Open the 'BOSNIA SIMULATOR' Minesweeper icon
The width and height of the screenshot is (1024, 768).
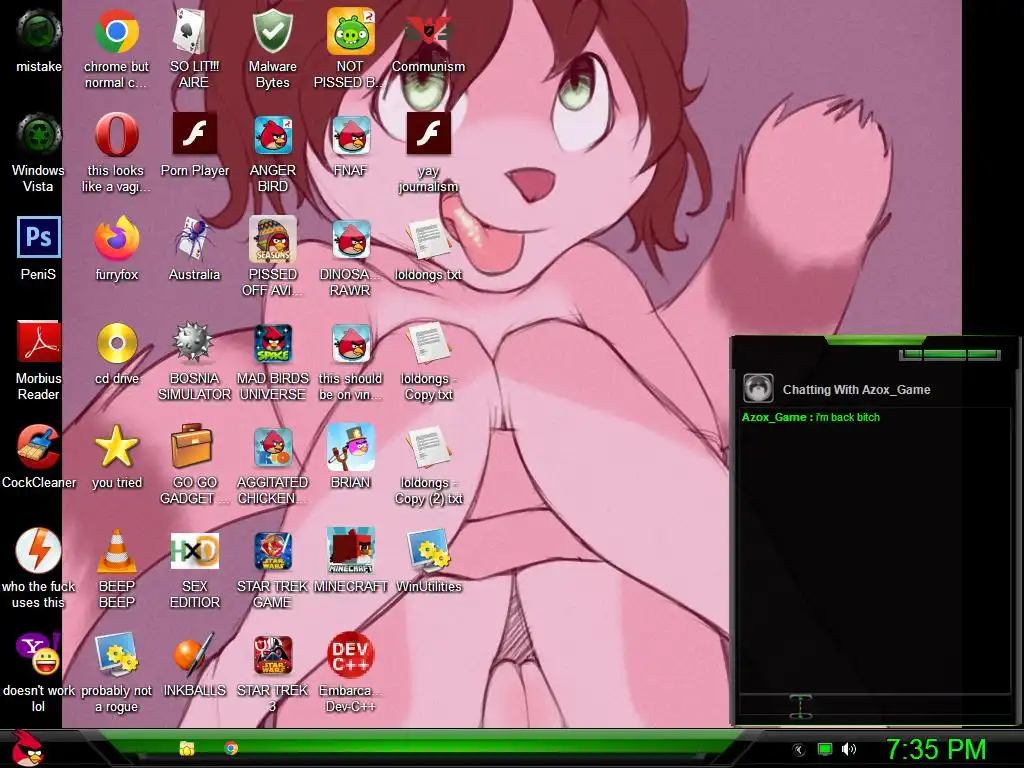tap(194, 342)
